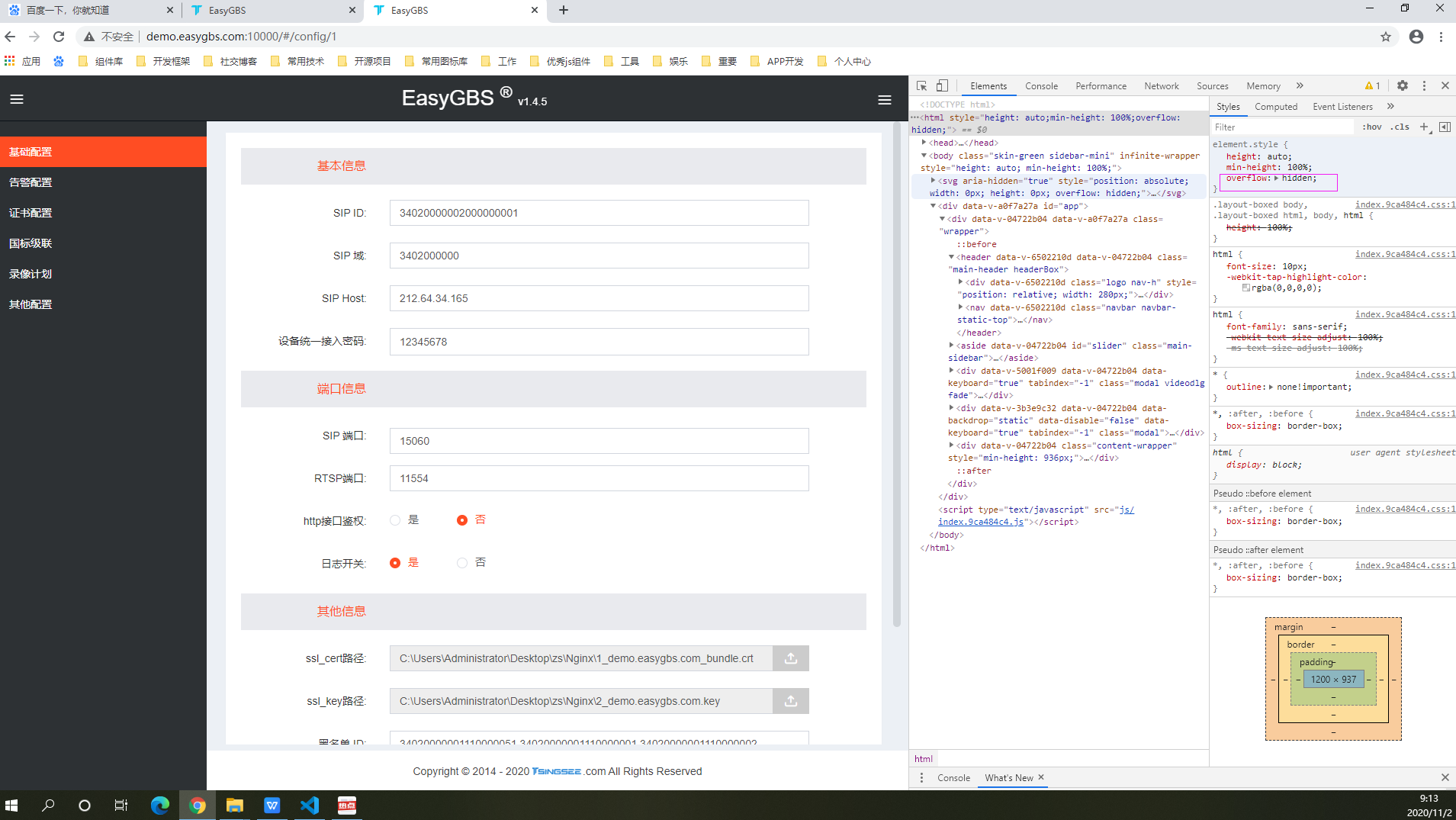Image resolution: width=1456 pixels, height=820 pixels.
Task: Select 否 for http接口鉴权
Action: coord(462,520)
